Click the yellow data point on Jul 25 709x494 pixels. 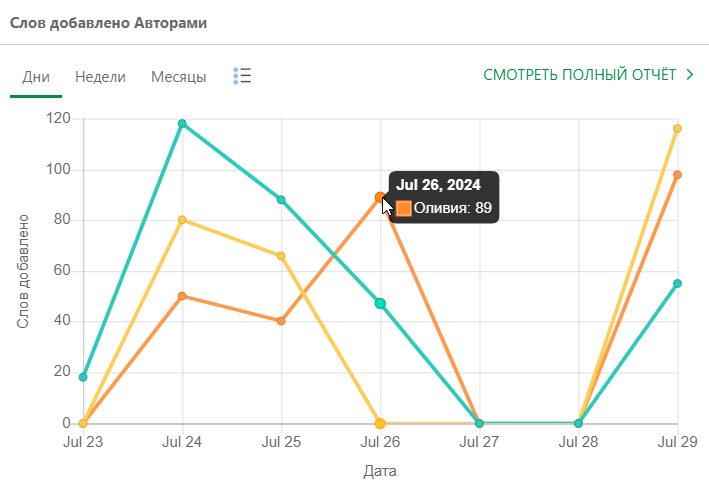[x=281, y=256]
